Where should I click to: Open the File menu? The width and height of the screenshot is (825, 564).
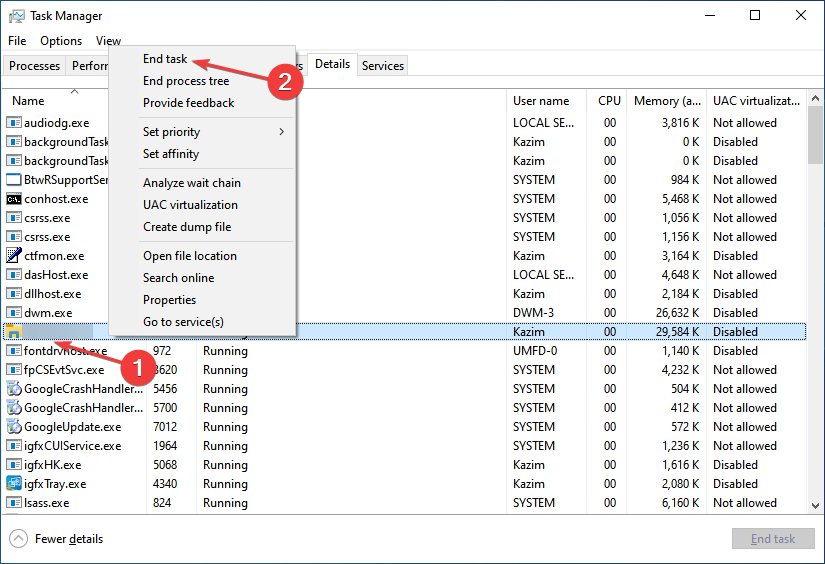(17, 41)
